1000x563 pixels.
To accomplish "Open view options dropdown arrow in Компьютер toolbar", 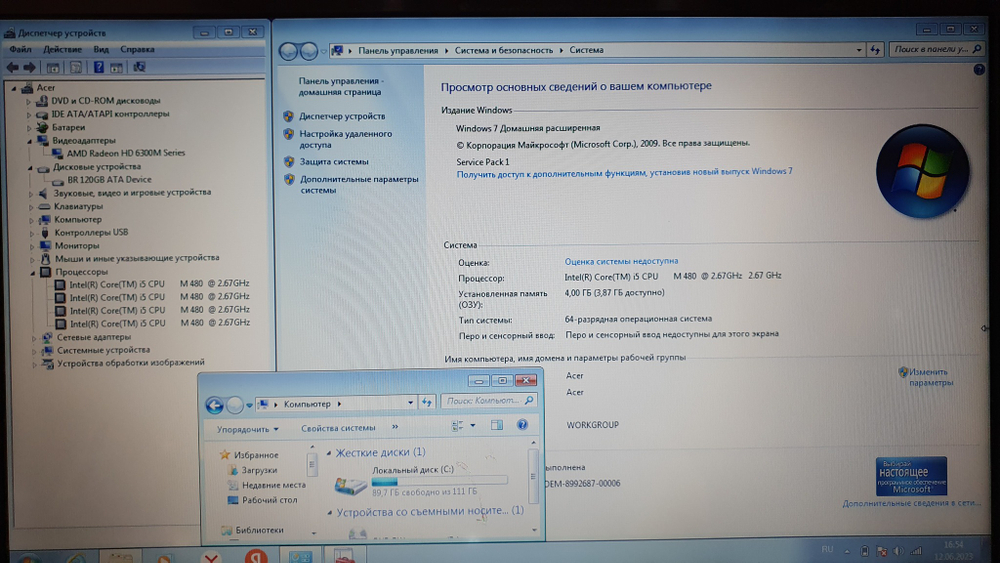I will [473, 425].
